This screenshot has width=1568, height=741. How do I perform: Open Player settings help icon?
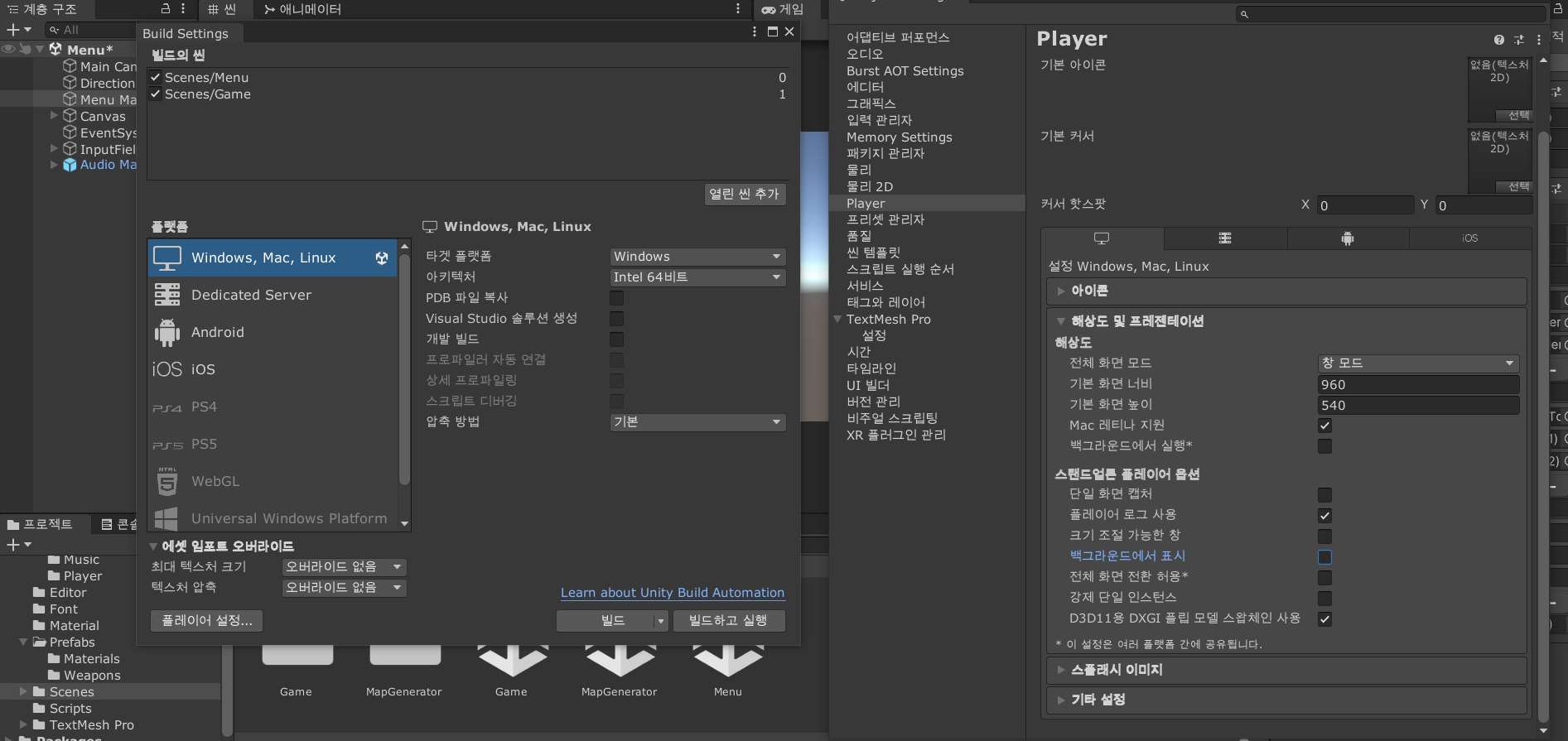coord(1499,40)
